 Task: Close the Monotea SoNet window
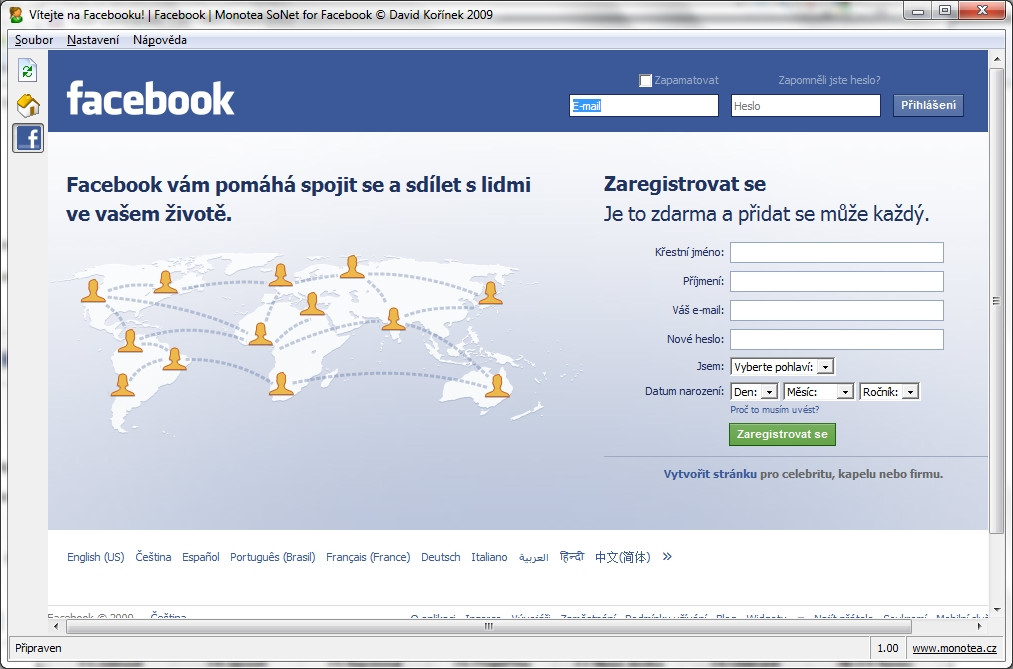pyautogui.click(x=983, y=11)
